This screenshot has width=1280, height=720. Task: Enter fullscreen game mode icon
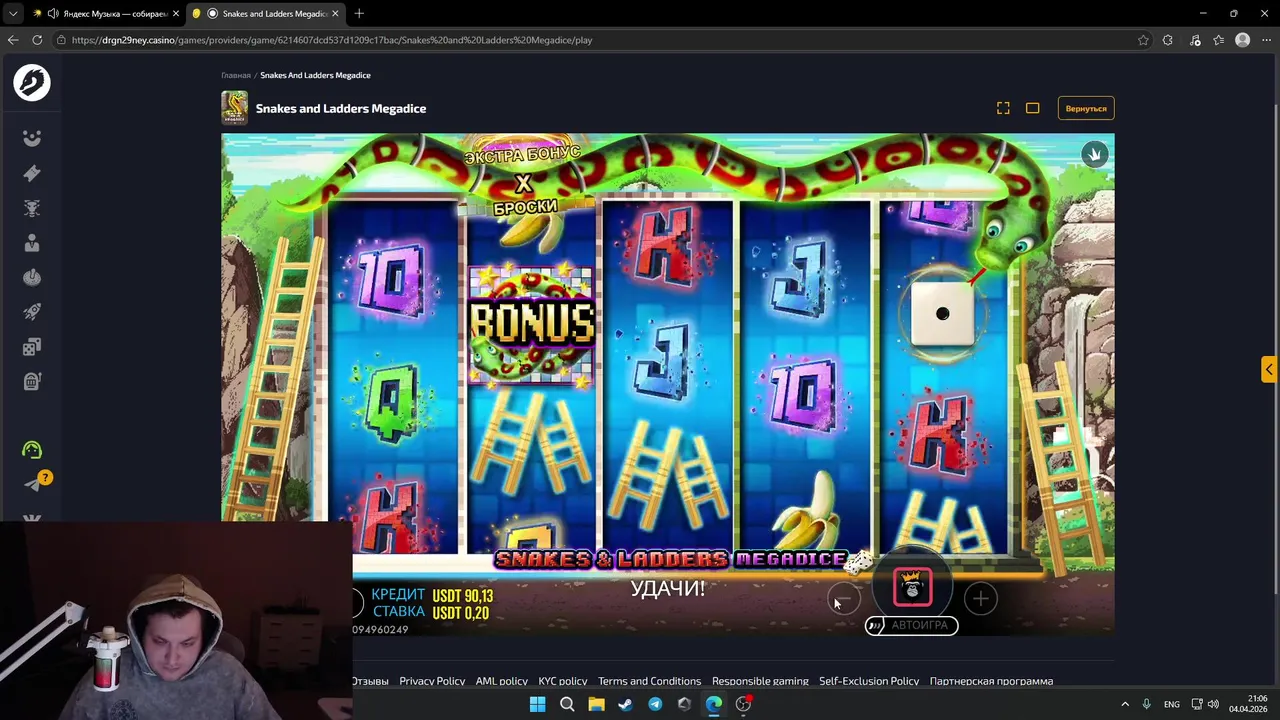(x=1003, y=108)
